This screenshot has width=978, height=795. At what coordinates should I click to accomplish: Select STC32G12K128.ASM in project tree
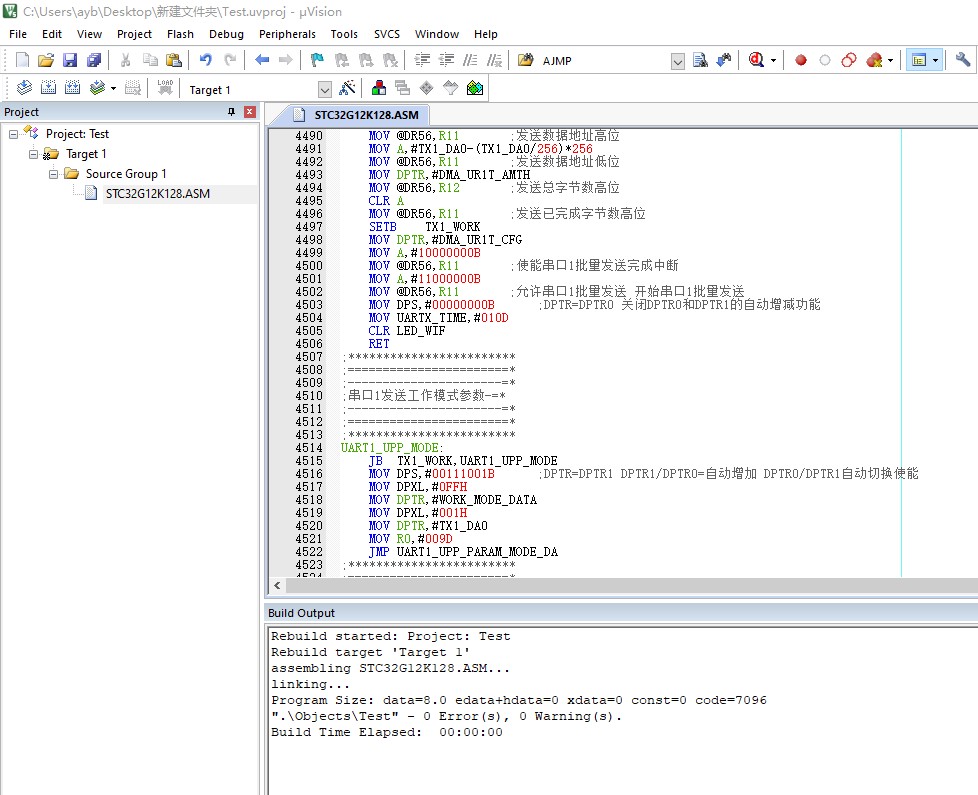pyautogui.click(x=157, y=194)
